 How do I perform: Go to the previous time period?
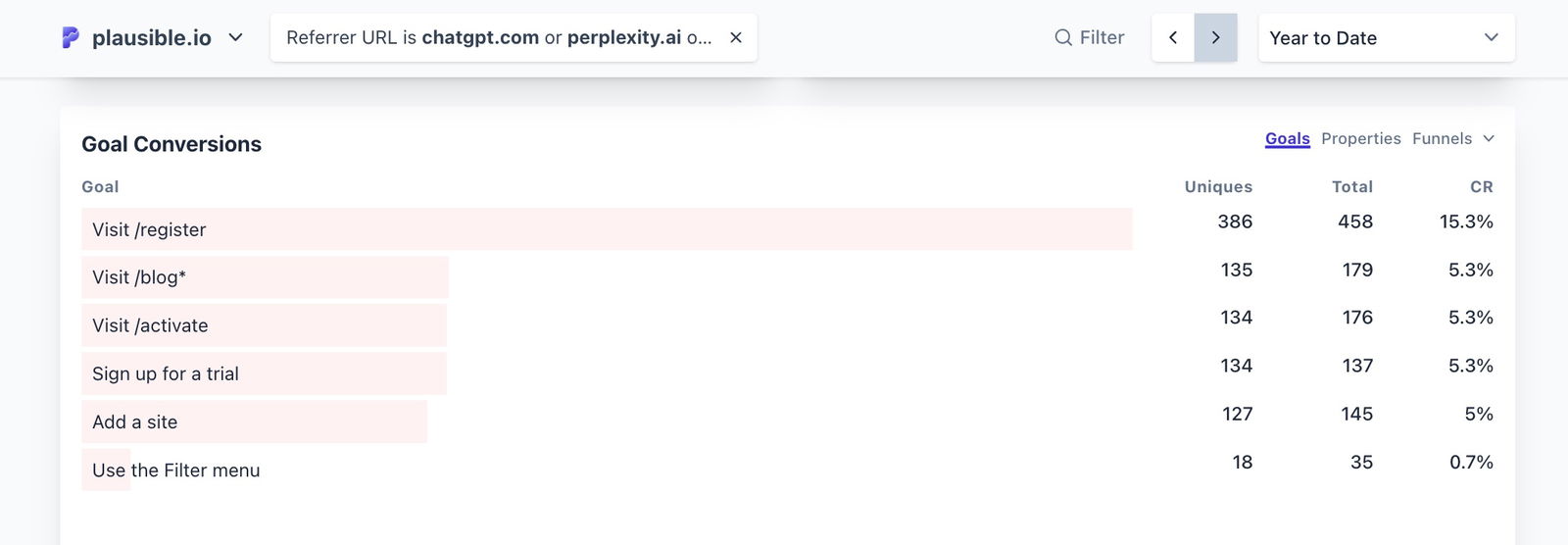tap(1173, 37)
